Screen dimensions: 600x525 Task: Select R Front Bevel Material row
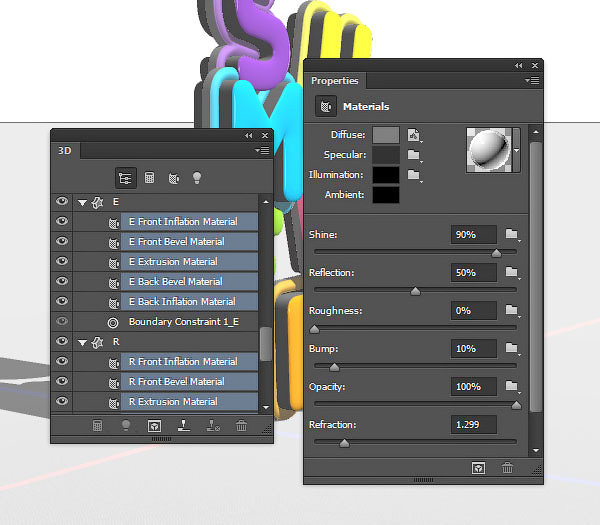click(x=189, y=382)
